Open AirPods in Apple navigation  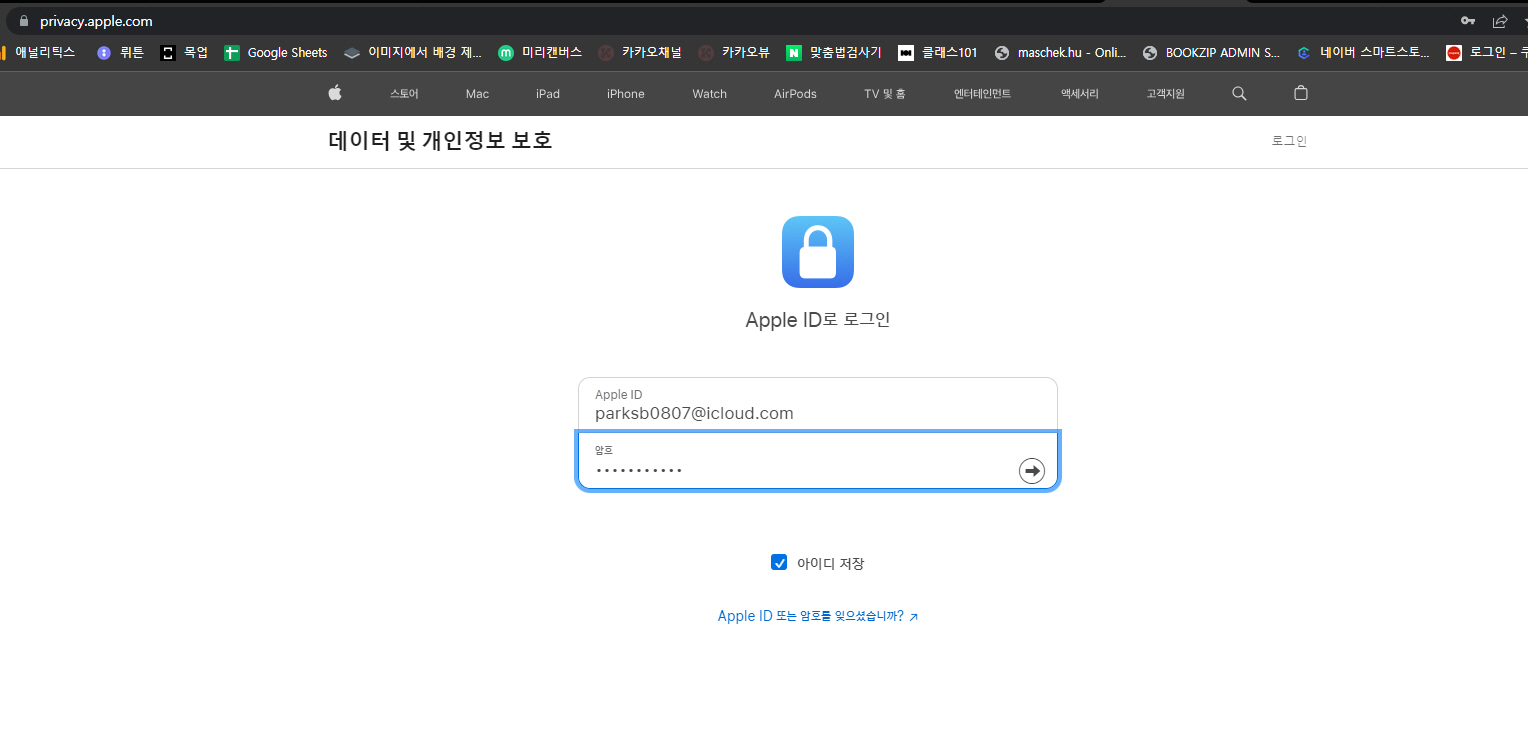tap(795, 94)
